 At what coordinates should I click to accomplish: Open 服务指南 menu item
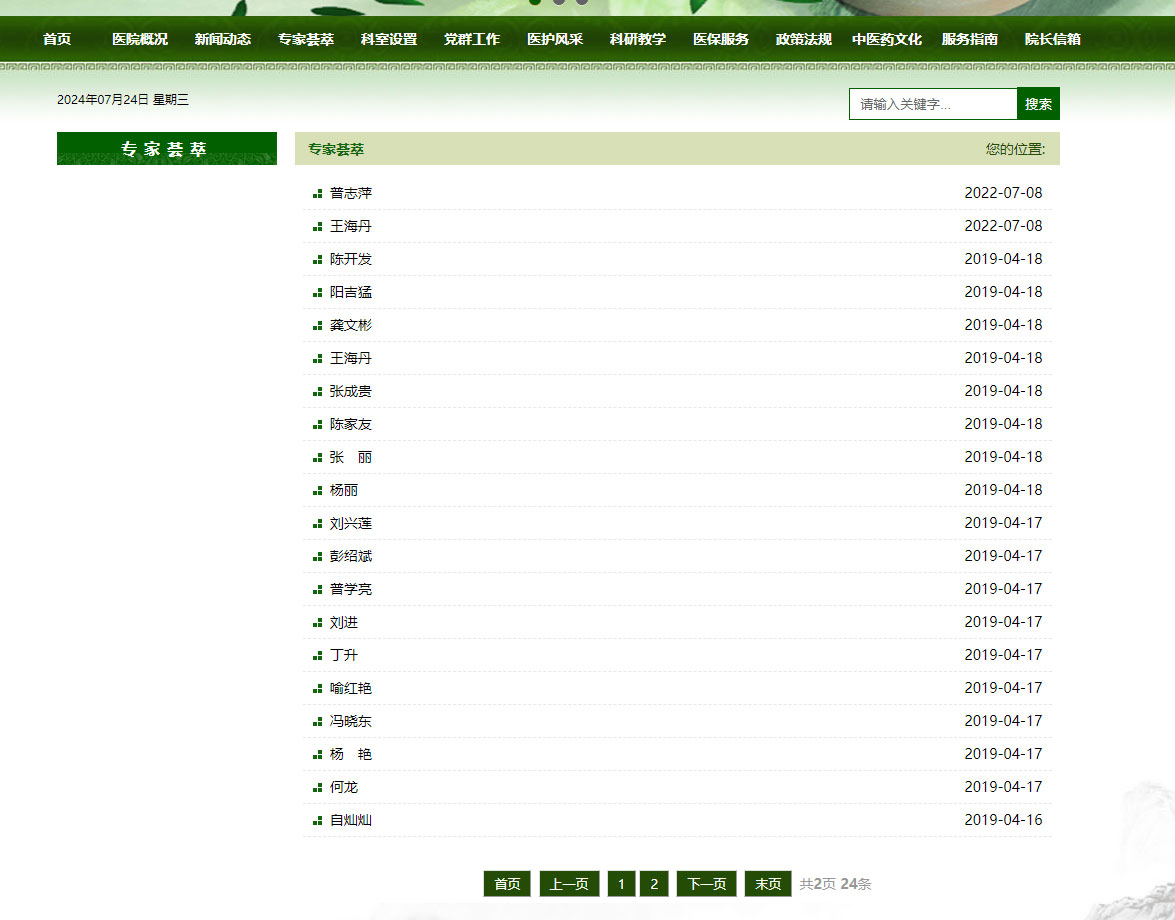970,39
